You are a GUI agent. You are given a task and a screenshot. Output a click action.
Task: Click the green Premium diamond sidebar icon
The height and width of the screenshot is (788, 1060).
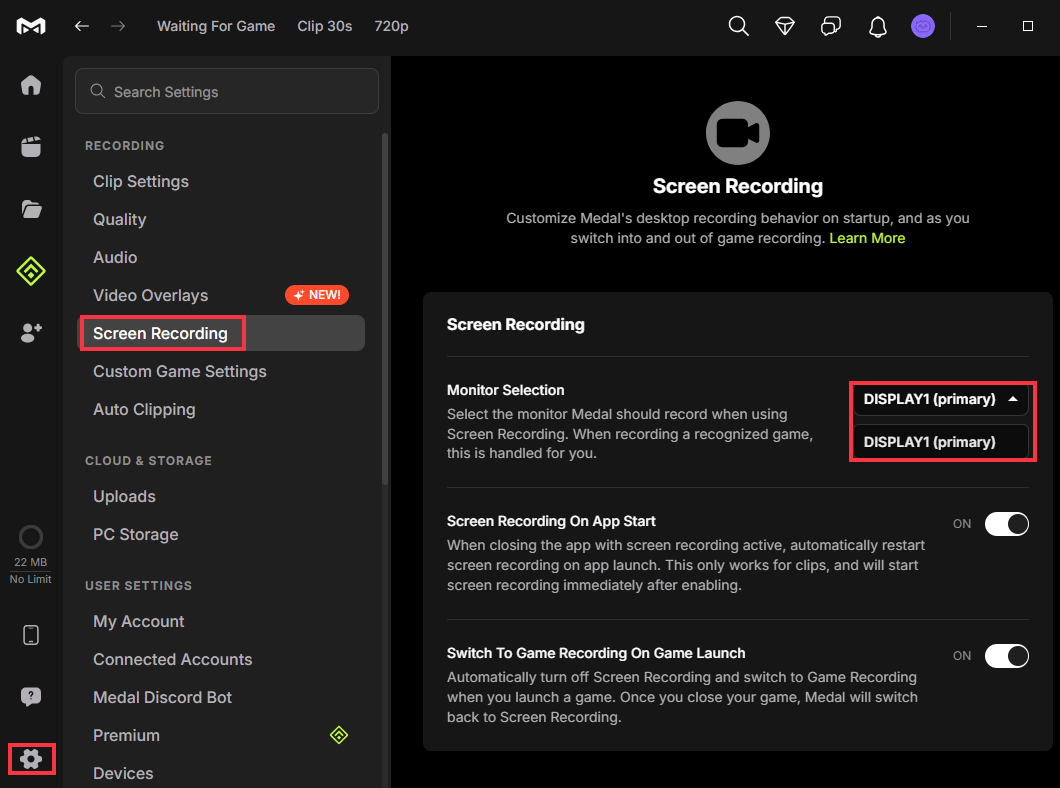tap(31, 271)
